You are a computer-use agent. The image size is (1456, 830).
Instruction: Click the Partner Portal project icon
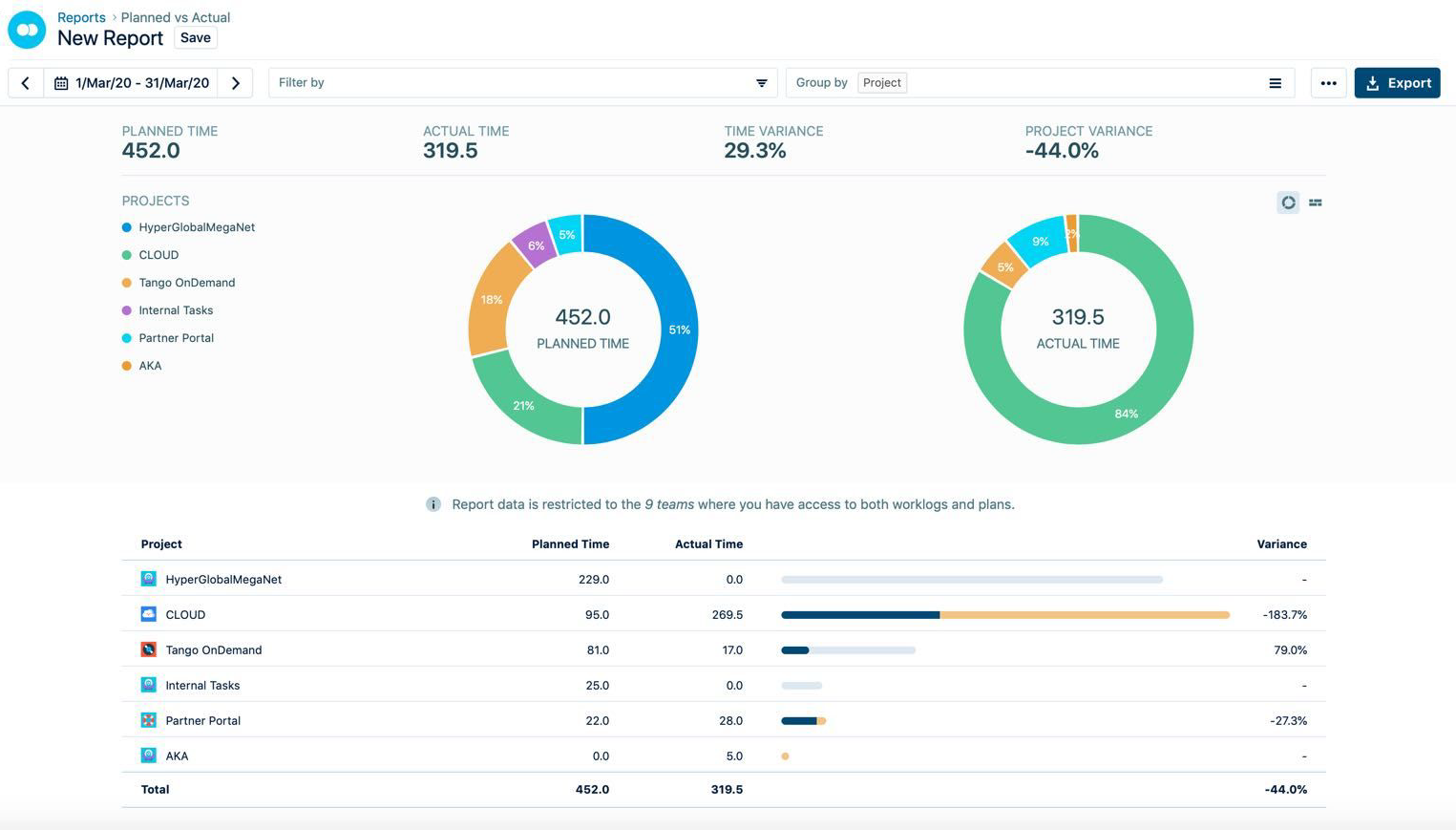pyautogui.click(x=149, y=720)
